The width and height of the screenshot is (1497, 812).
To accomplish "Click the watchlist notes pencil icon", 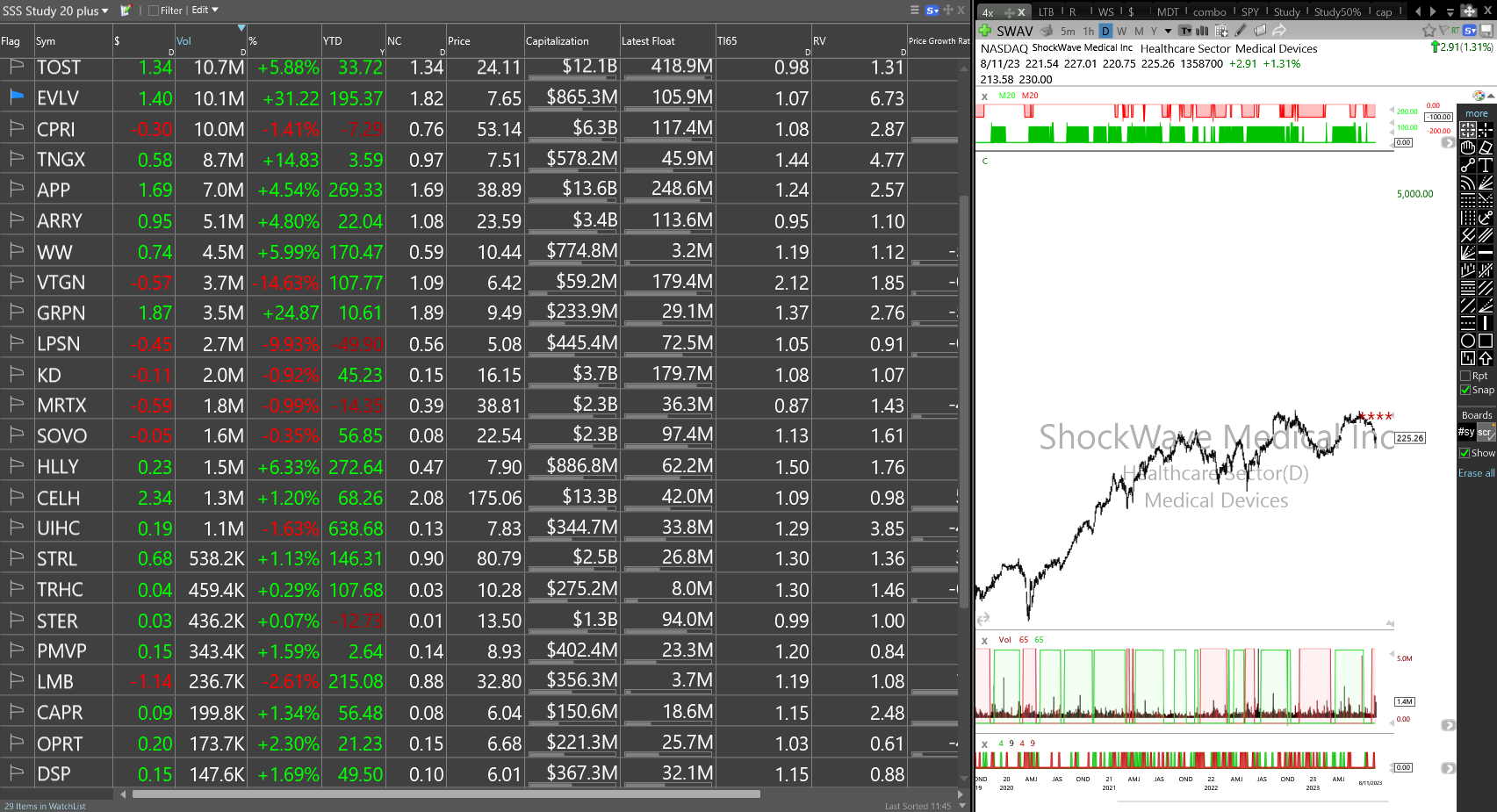I will click(126, 11).
